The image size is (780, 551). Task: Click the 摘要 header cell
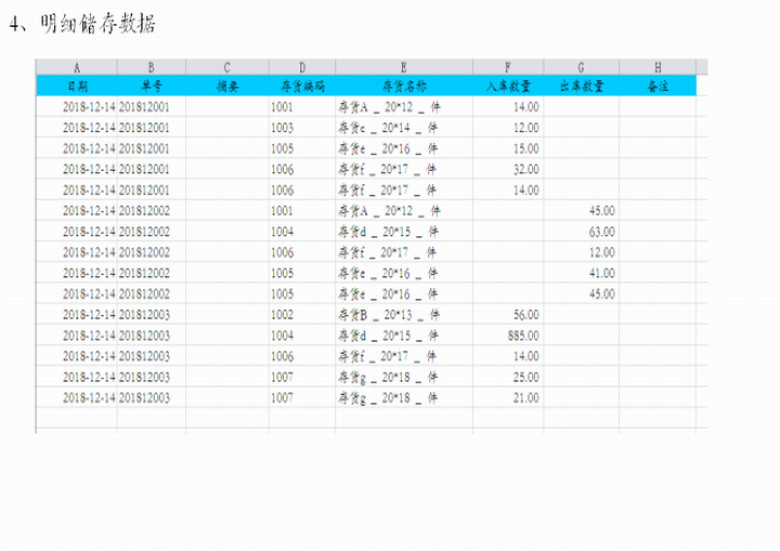coord(227,86)
